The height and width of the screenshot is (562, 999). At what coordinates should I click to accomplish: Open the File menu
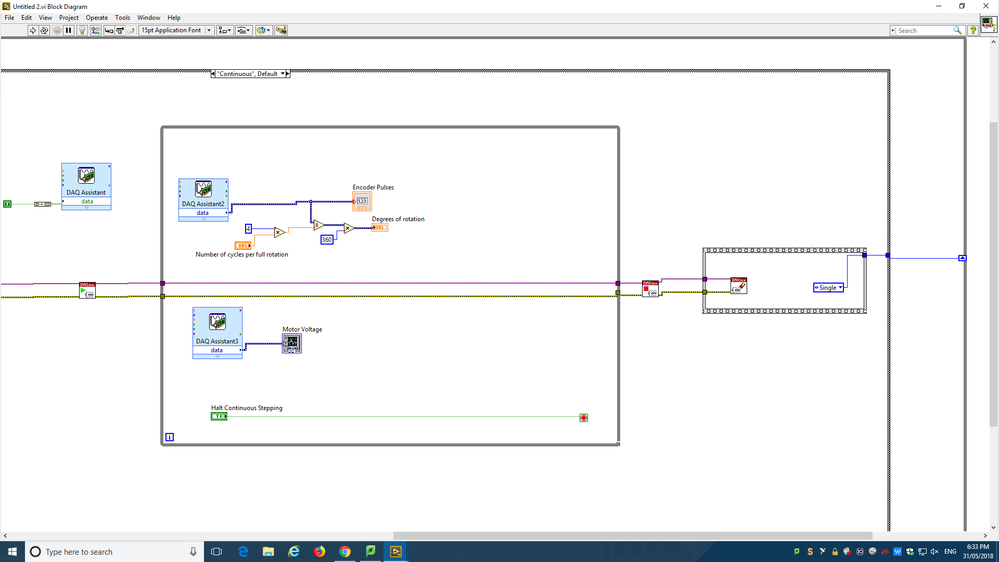[x=10, y=18]
